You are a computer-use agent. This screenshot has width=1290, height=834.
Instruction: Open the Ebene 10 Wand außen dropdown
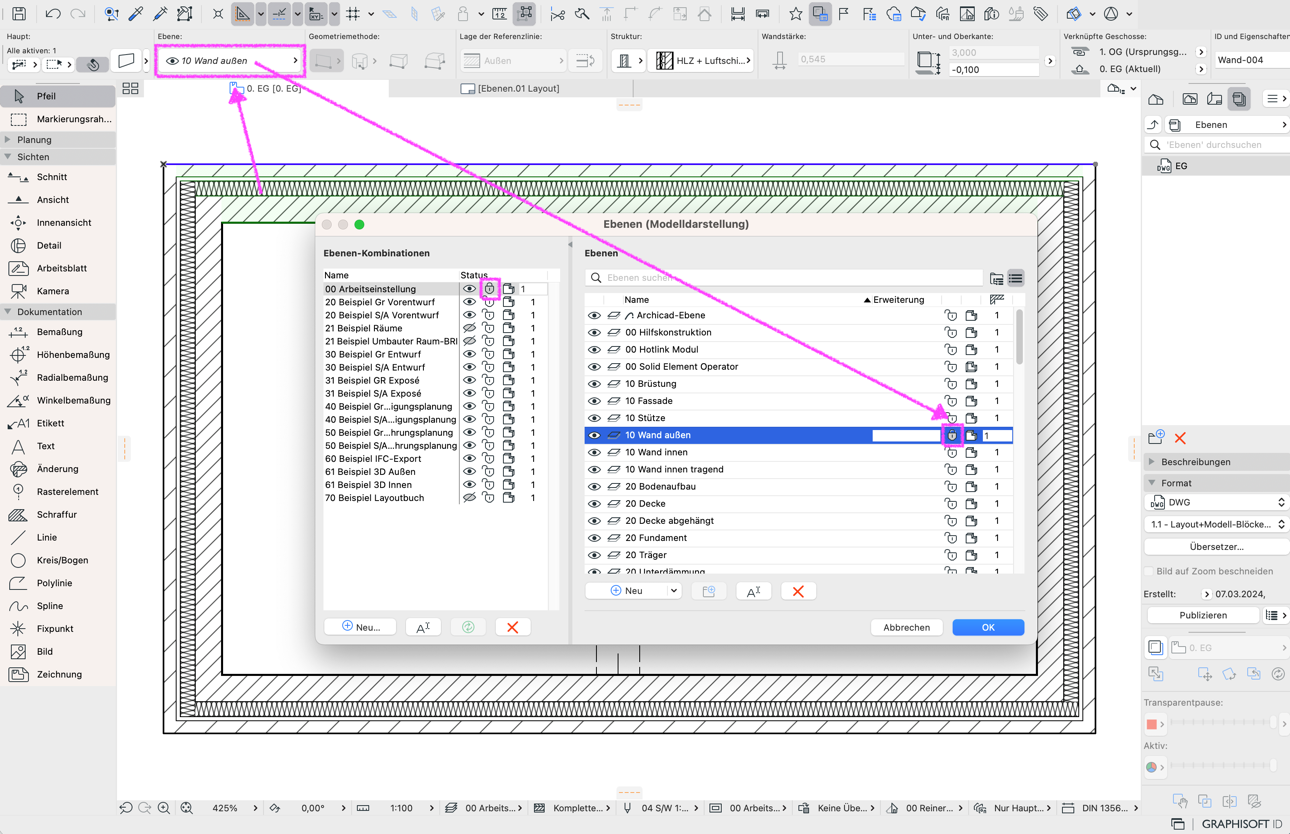click(231, 61)
